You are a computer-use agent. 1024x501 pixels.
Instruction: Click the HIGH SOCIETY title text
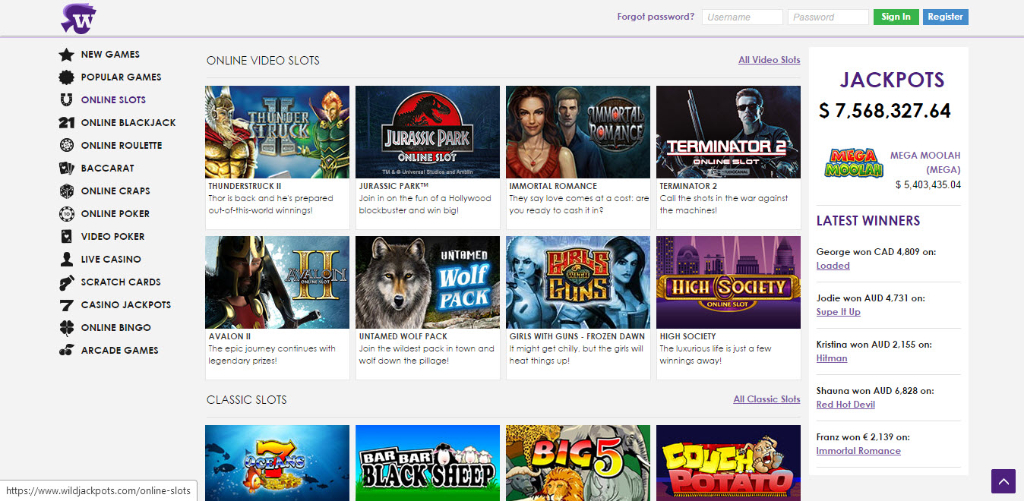688,336
